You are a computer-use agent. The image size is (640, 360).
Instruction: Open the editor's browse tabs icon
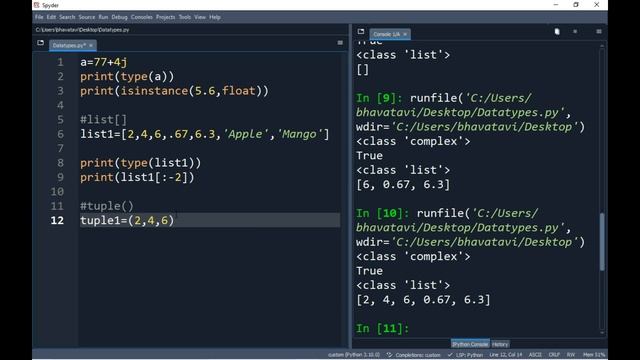click(40, 42)
